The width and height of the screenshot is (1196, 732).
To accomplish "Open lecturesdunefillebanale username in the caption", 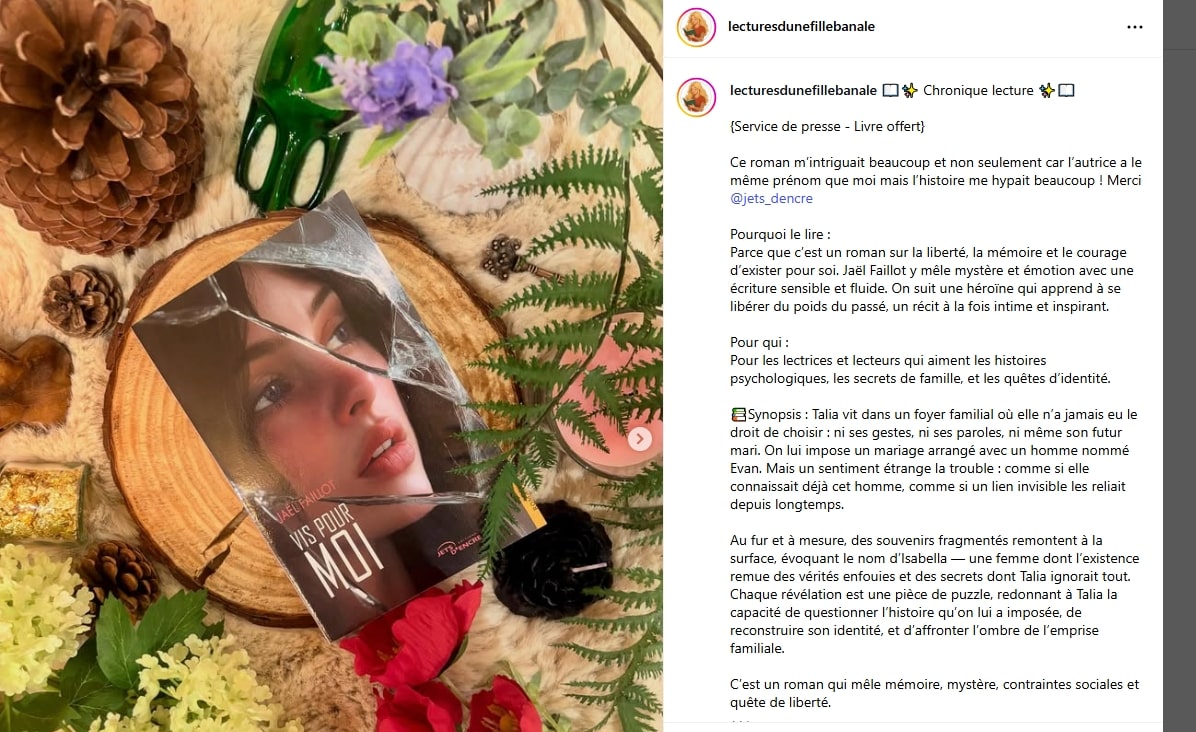I will point(803,91).
